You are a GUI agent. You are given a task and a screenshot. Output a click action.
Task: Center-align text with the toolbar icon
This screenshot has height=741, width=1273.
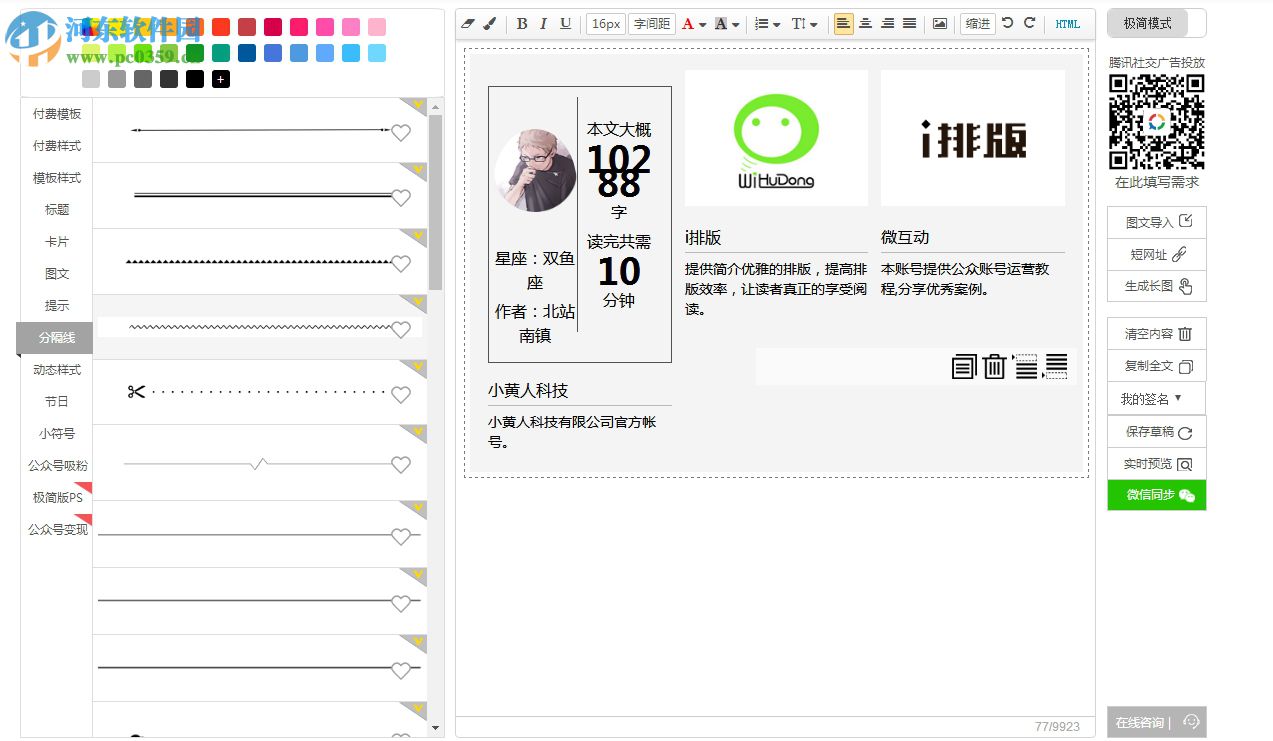(x=865, y=24)
